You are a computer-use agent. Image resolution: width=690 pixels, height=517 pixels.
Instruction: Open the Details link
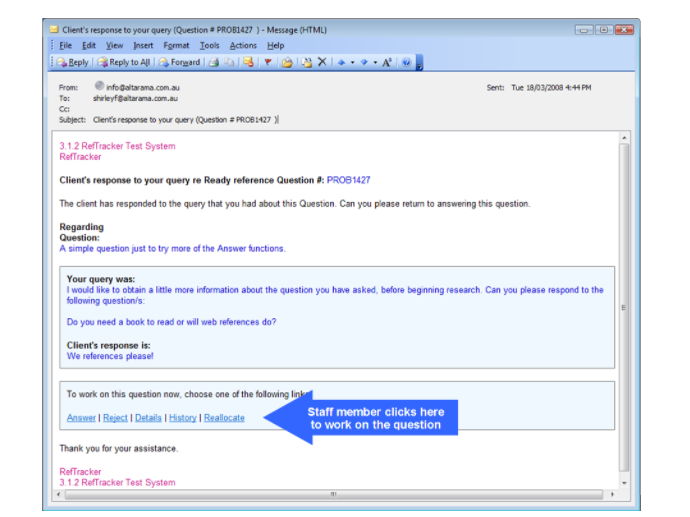tap(148, 418)
